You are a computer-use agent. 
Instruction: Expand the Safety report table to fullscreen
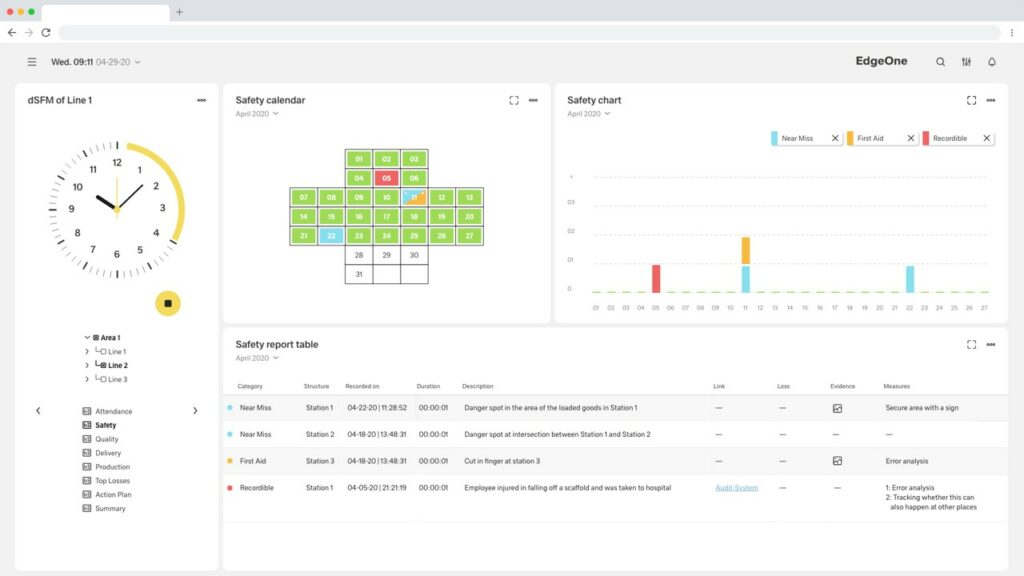coord(971,344)
